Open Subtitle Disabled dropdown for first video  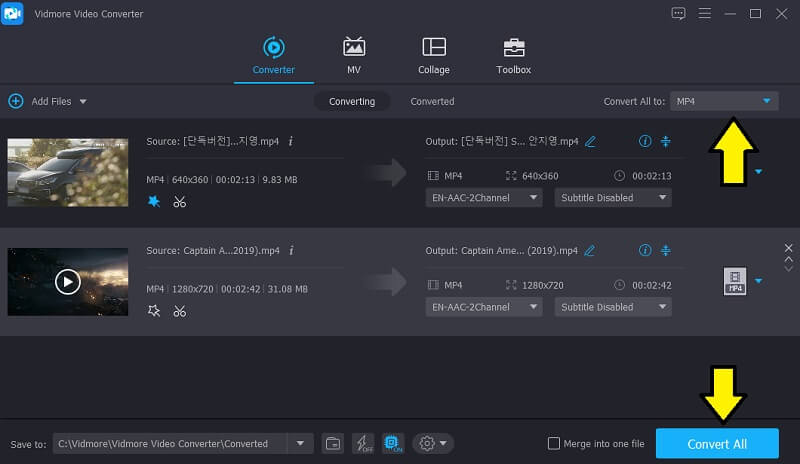(x=613, y=198)
